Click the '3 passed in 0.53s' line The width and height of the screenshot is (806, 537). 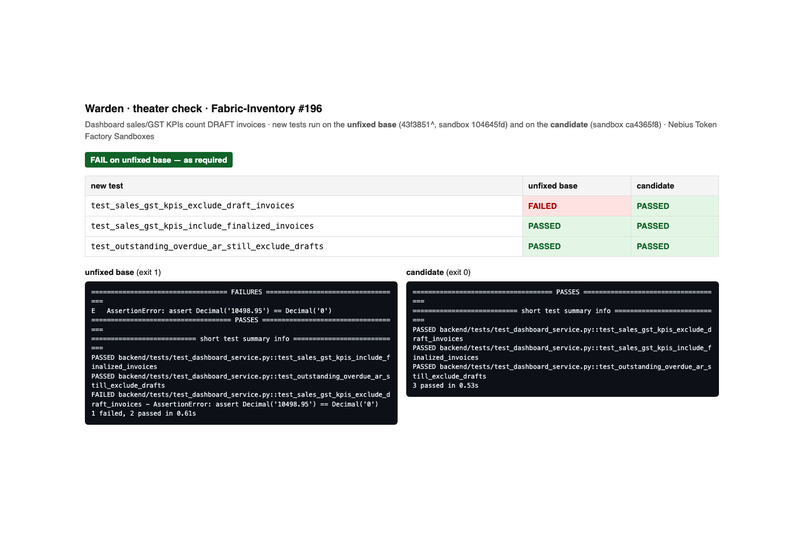[445, 385]
